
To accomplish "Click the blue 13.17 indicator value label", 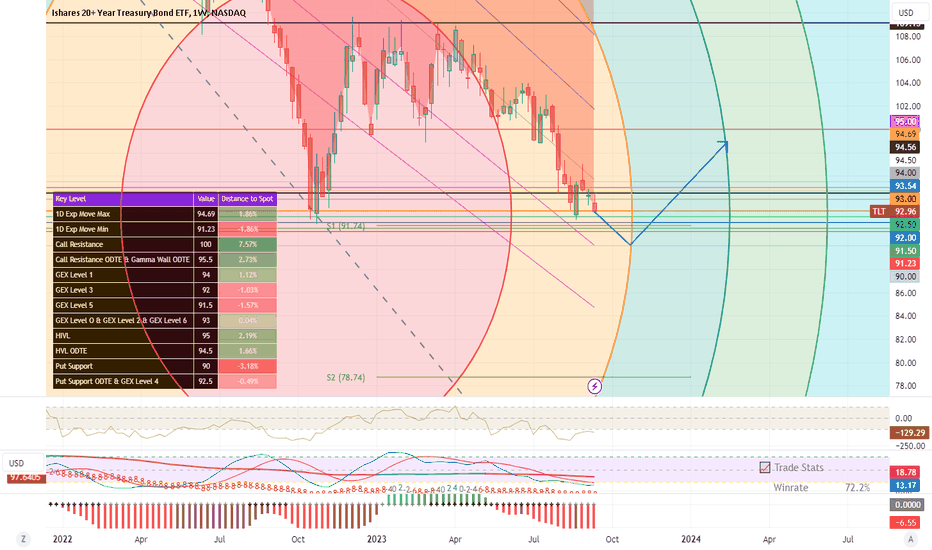I will point(905,485).
